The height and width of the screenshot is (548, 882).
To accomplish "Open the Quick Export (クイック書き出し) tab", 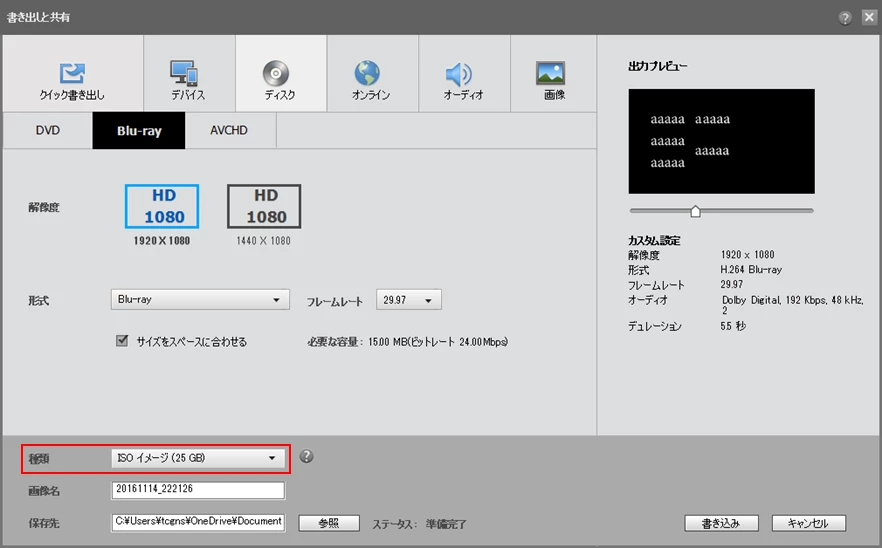I will tap(73, 74).
